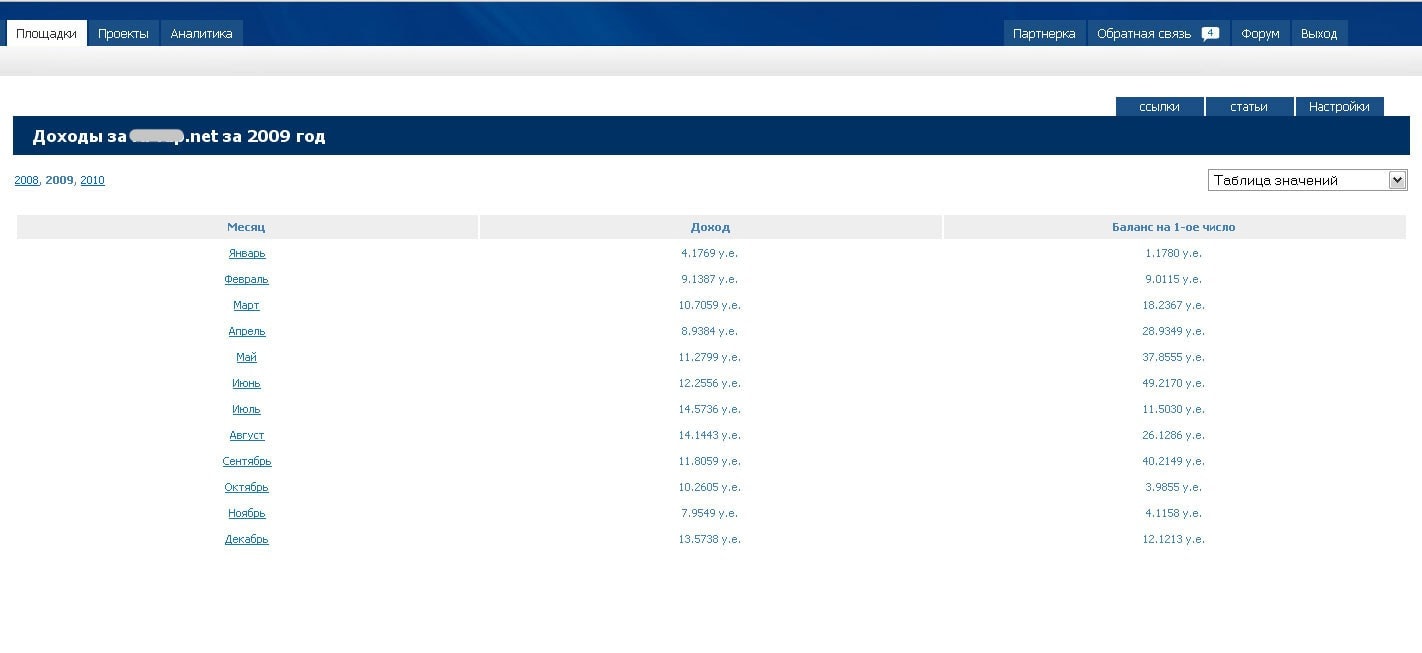The width and height of the screenshot is (1422, 653).
Task: Select balance value 9.0115 у.е.
Action: pyautogui.click(x=1174, y=279)
